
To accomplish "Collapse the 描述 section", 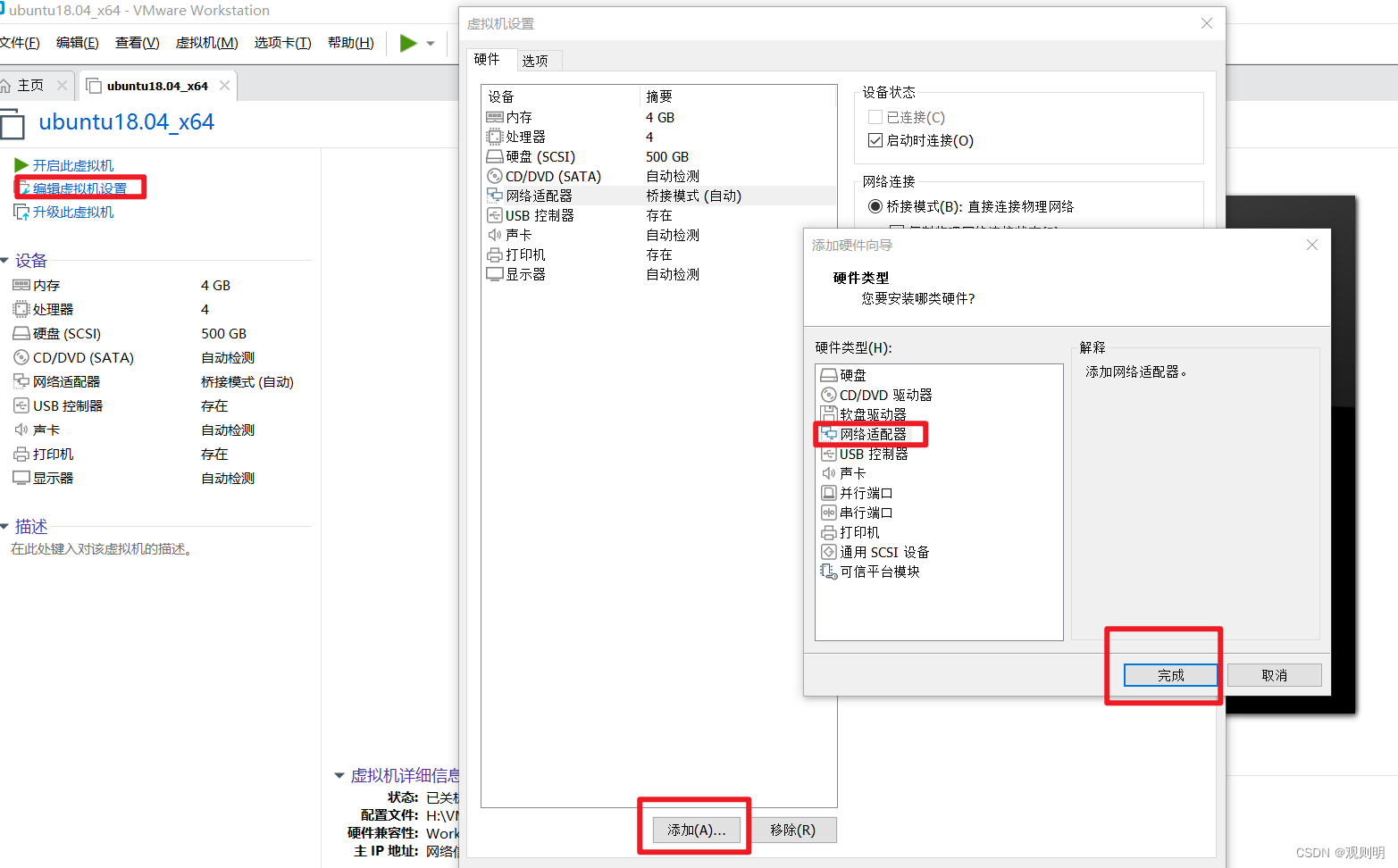I will (x=4, y=527).
